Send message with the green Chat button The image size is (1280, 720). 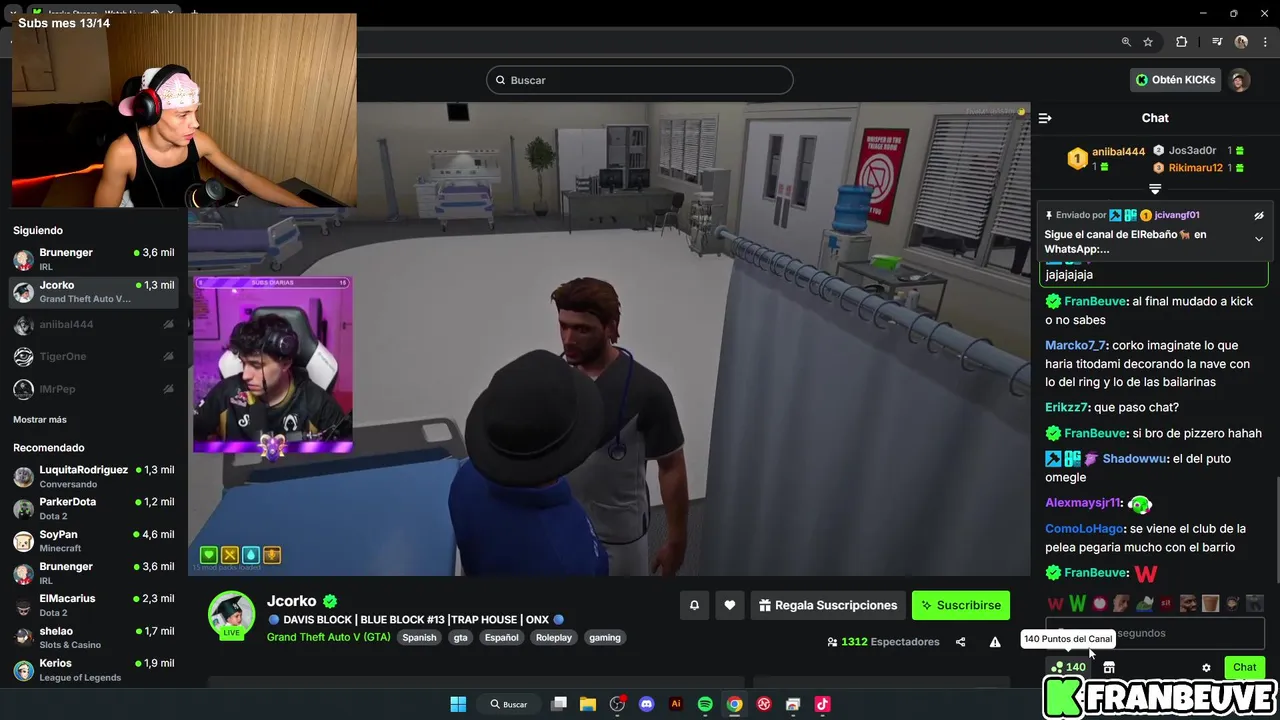[1244, 667]
